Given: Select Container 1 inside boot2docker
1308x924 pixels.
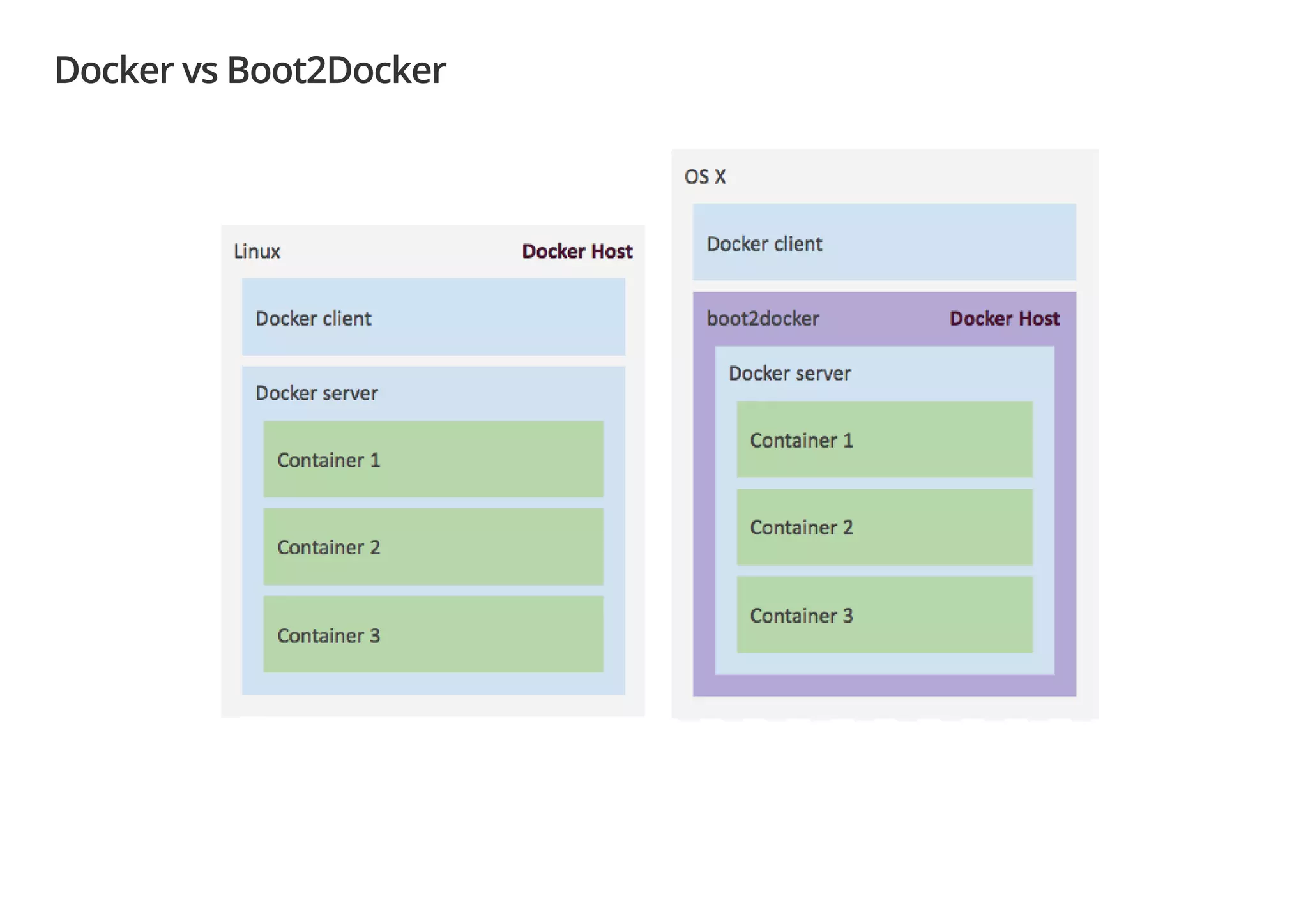Looking at the screenshot, I should tap(884, 440).
